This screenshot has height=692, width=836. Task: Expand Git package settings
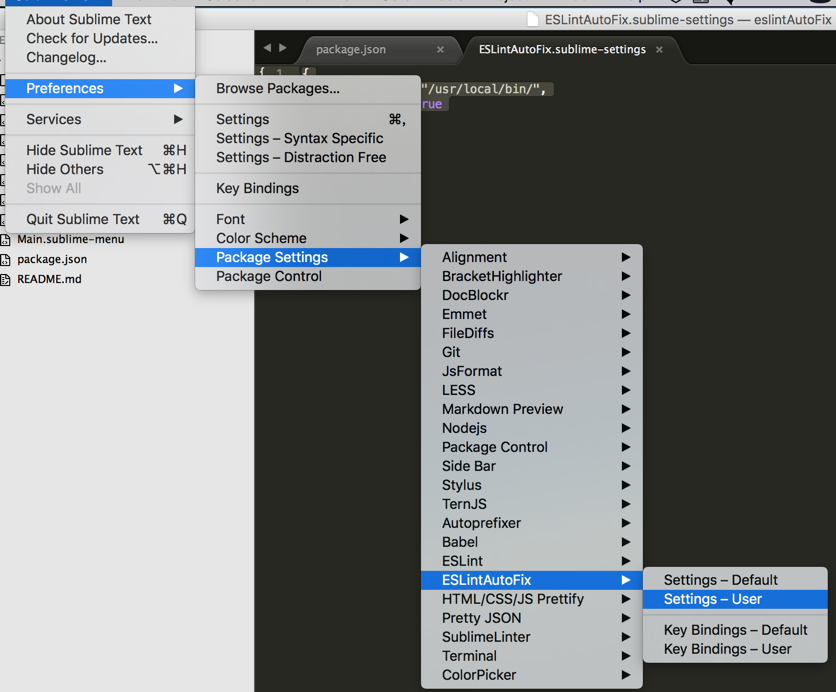pyautogui.click(x=532, y=352)
